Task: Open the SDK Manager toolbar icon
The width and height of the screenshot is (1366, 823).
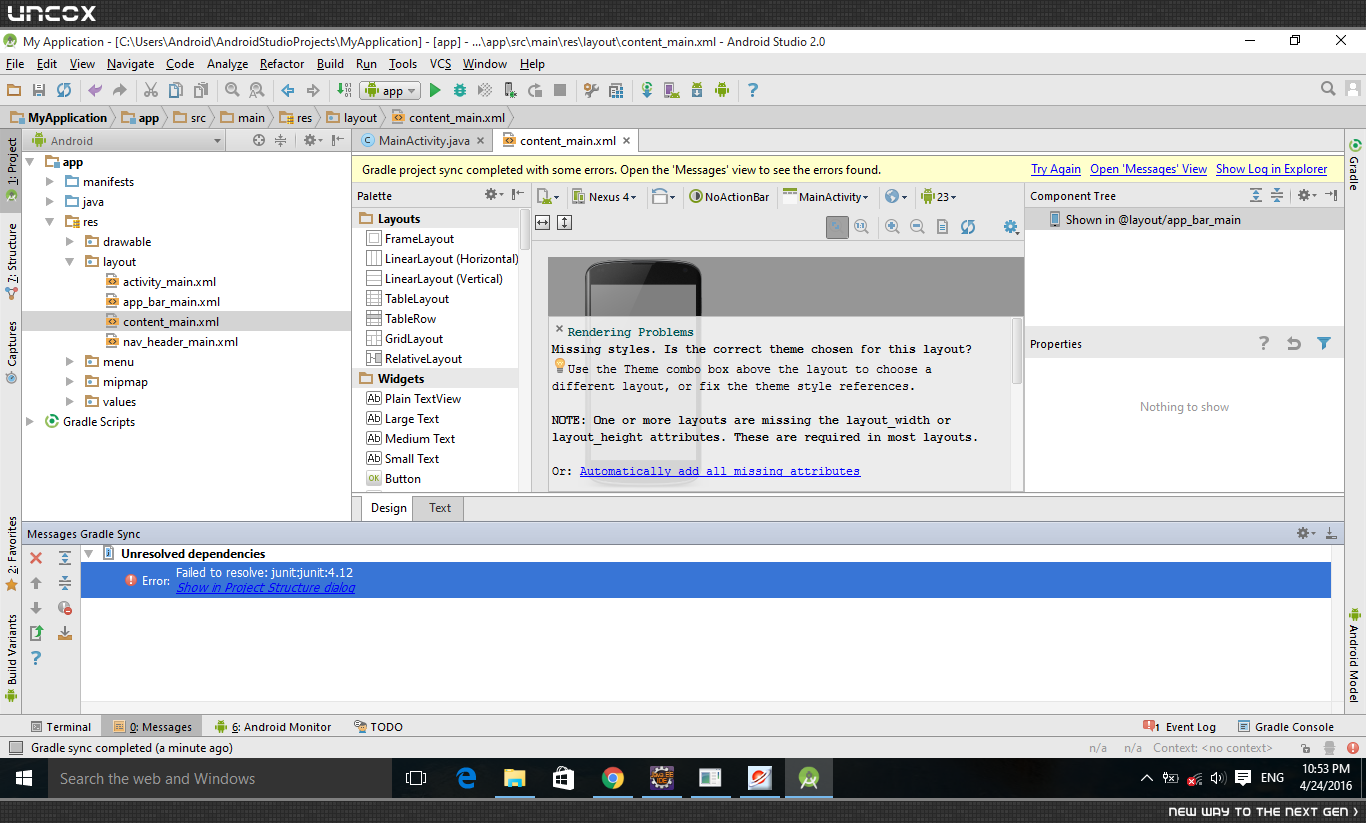Action: pyautogui.click(x=697, y=90)
